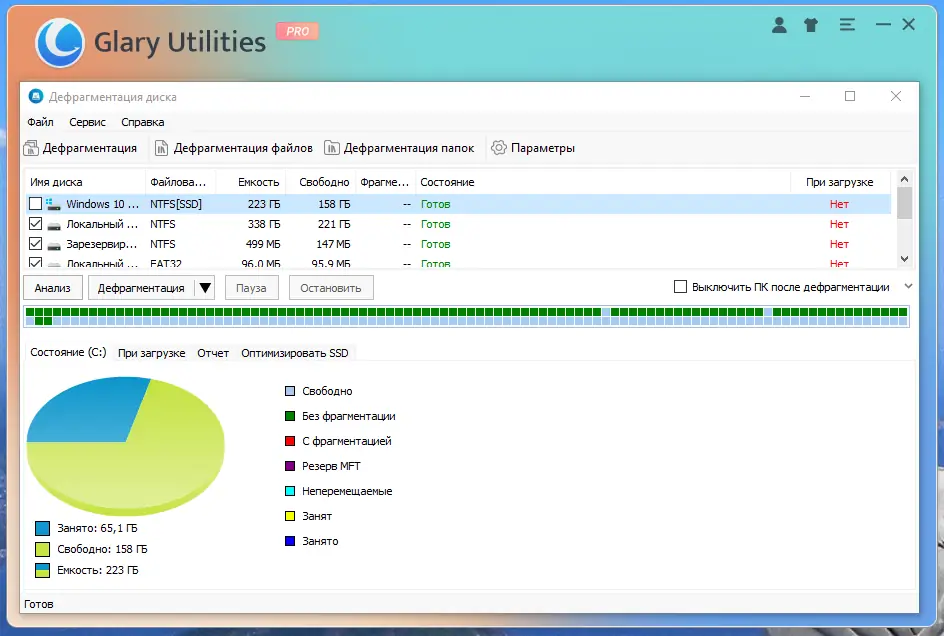Screen dimensions: 944x636
Task: Open the Сервис menu
Action: tap(87, 122)
